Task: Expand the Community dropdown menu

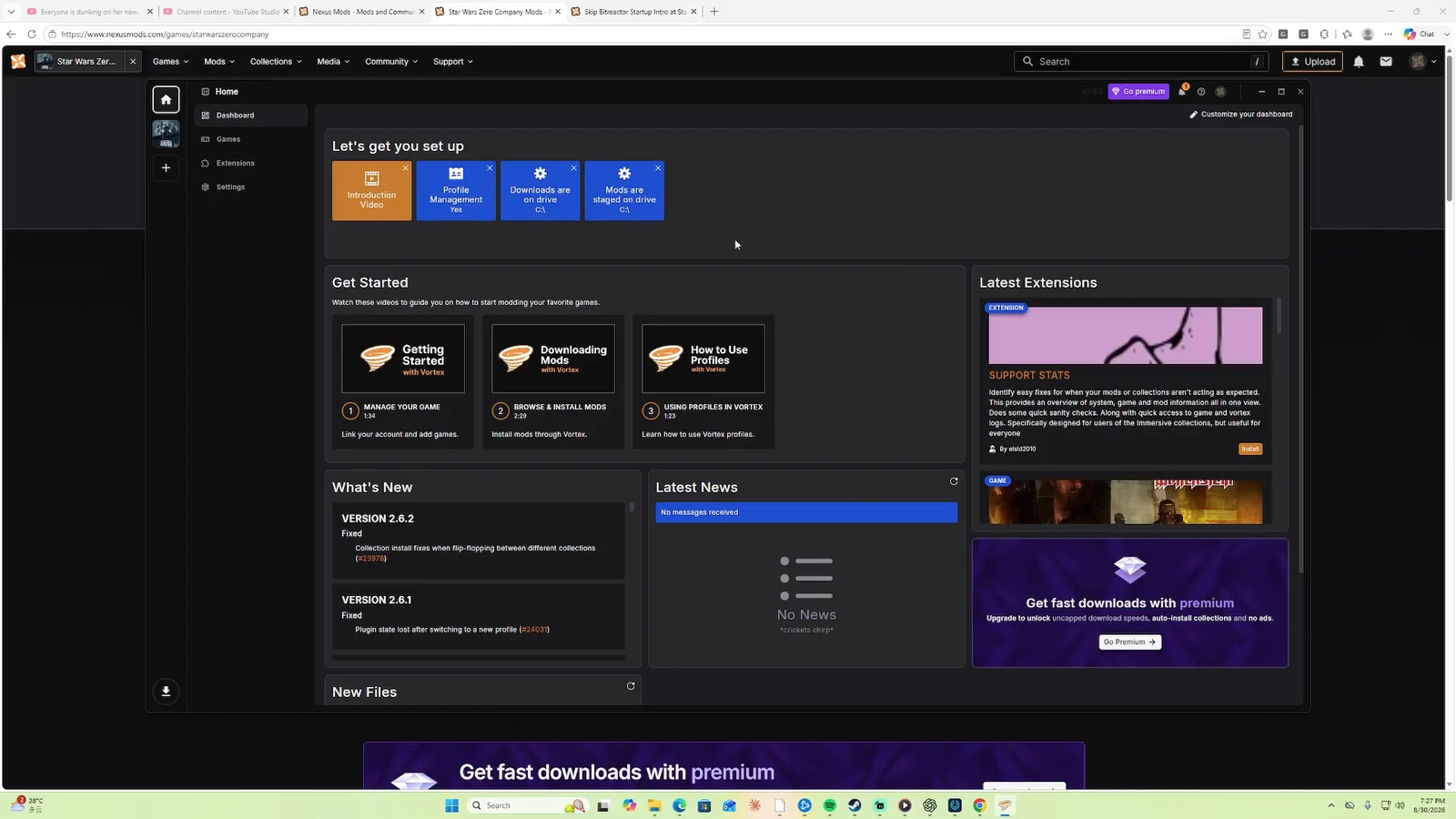Action: (391, 62)
